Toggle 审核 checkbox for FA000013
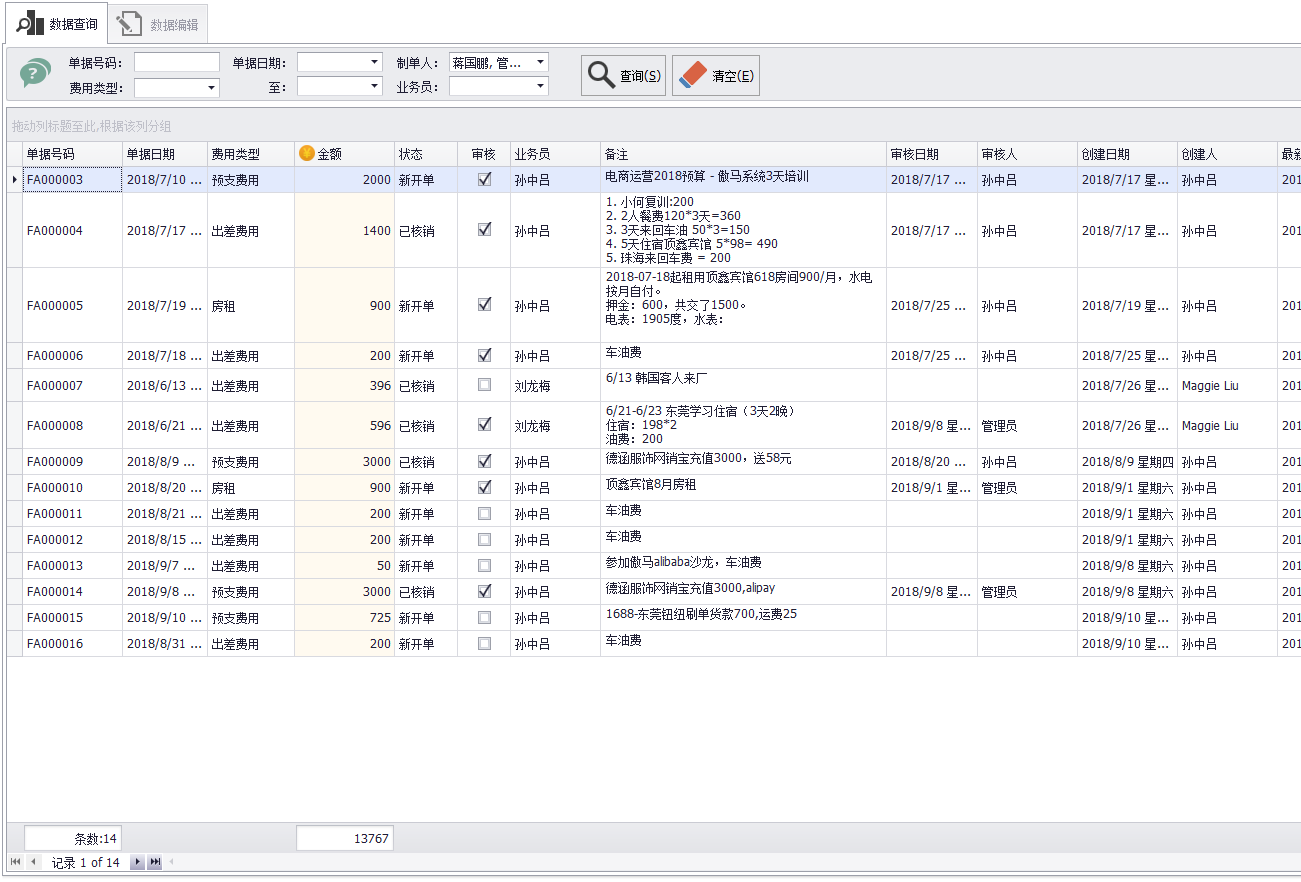Viewport: 1301px width, 882px height. [x=485, y=565]
